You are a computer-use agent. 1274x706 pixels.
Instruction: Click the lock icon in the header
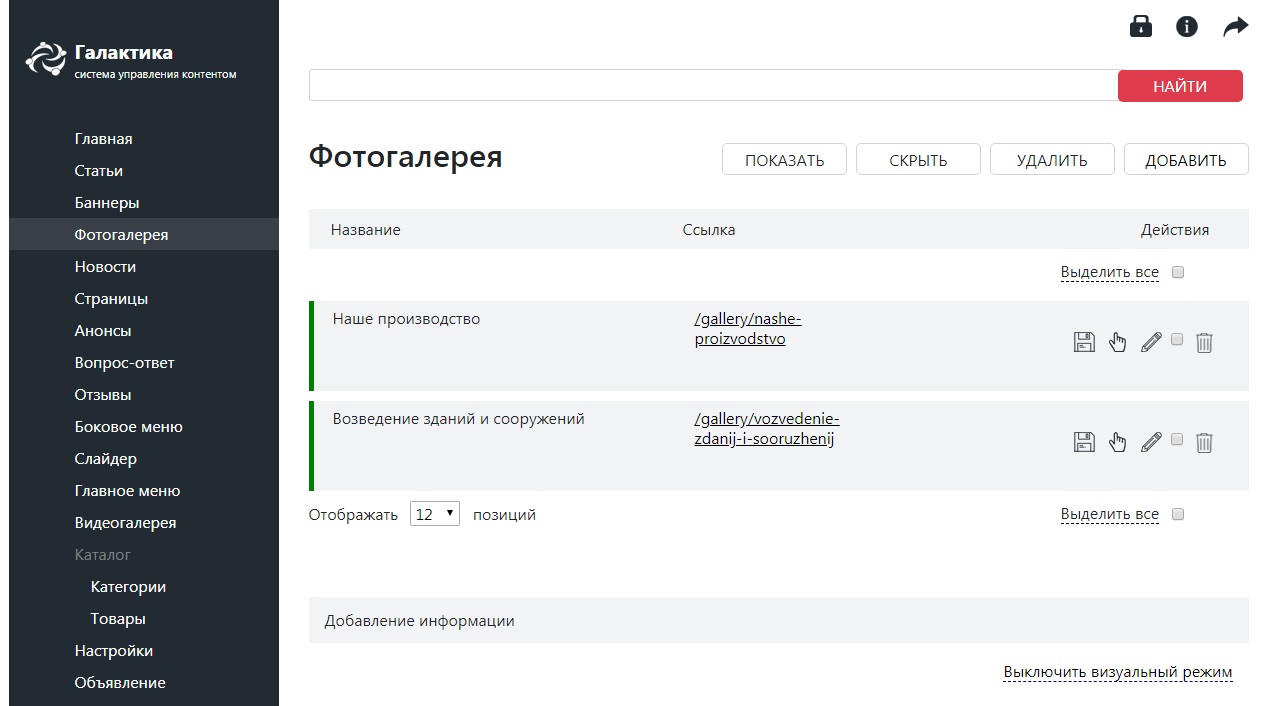tap(1141, 27)
